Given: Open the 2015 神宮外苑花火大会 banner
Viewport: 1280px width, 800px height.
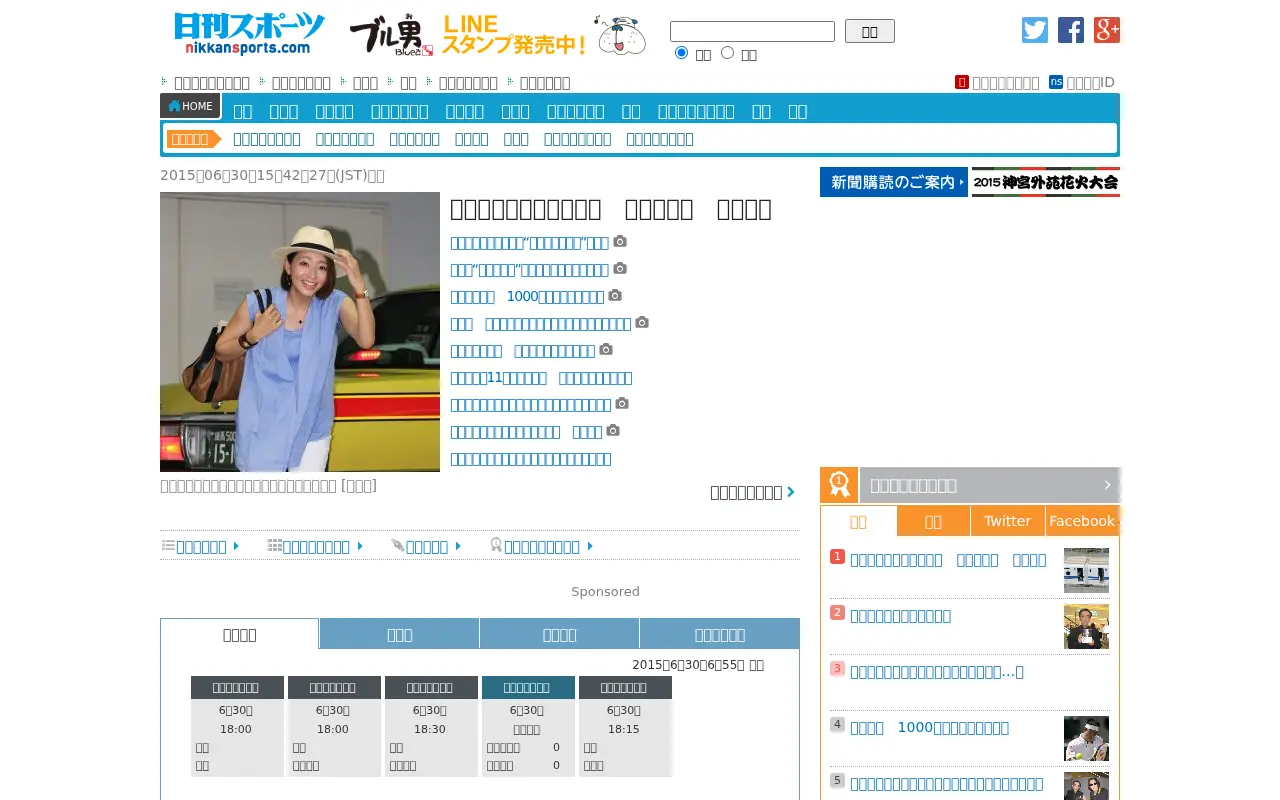Looking at the screenshot, I should (x=1046, y=182).
